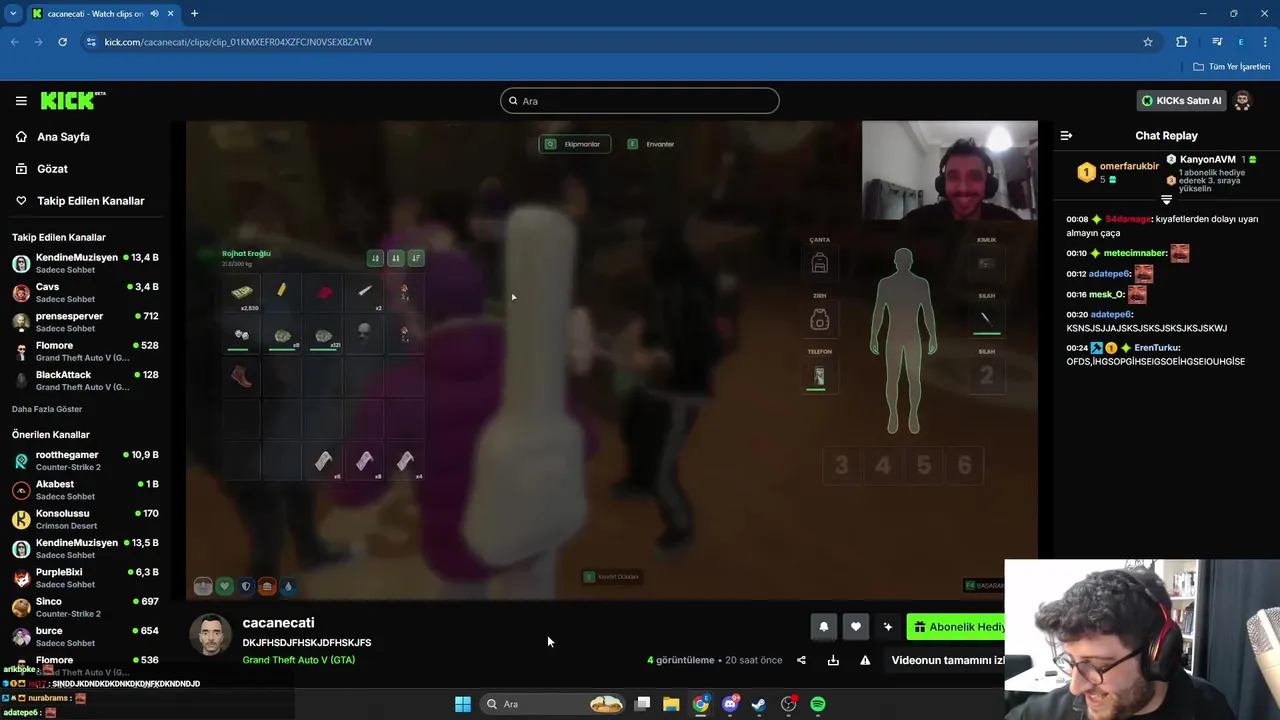Open Flomore 528 followed channel
The height and width of the screenshot is (720, 1280).
85,352
